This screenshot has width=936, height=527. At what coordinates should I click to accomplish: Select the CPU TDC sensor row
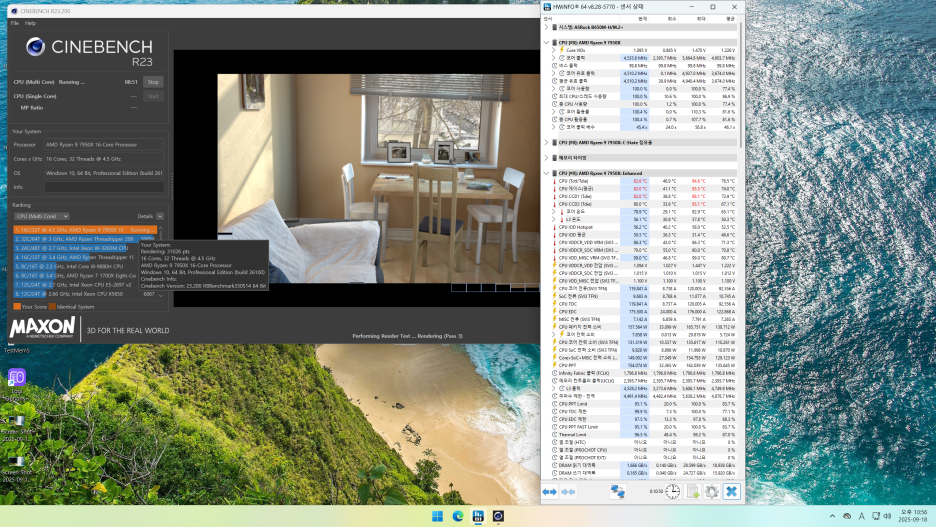[x=644, y=304]
